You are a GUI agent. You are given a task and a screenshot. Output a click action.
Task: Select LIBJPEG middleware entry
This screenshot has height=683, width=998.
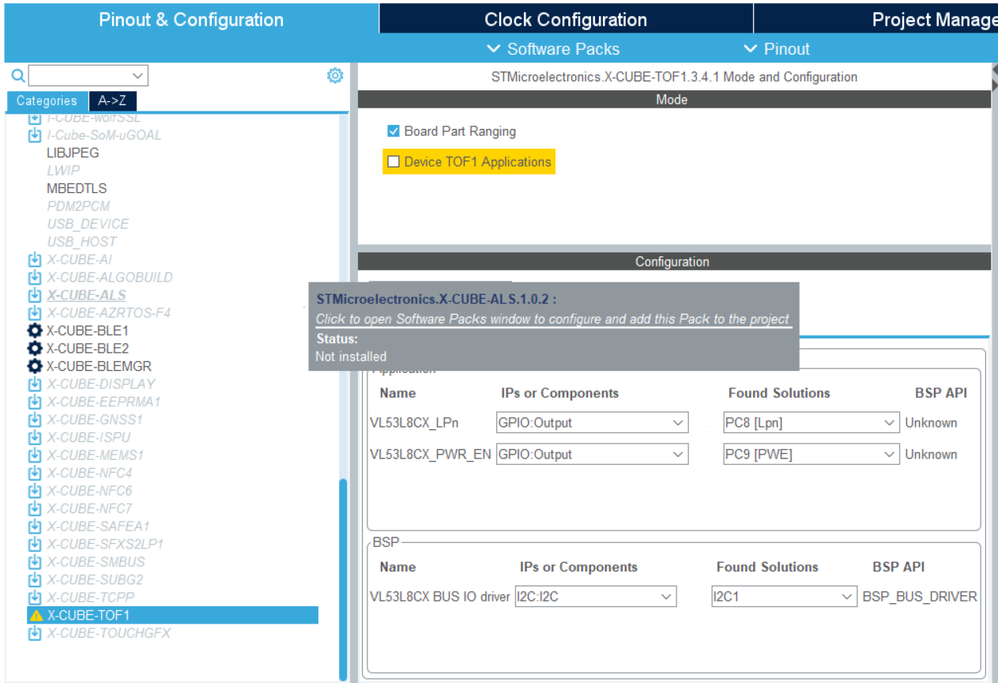click(x=73, y=153)
